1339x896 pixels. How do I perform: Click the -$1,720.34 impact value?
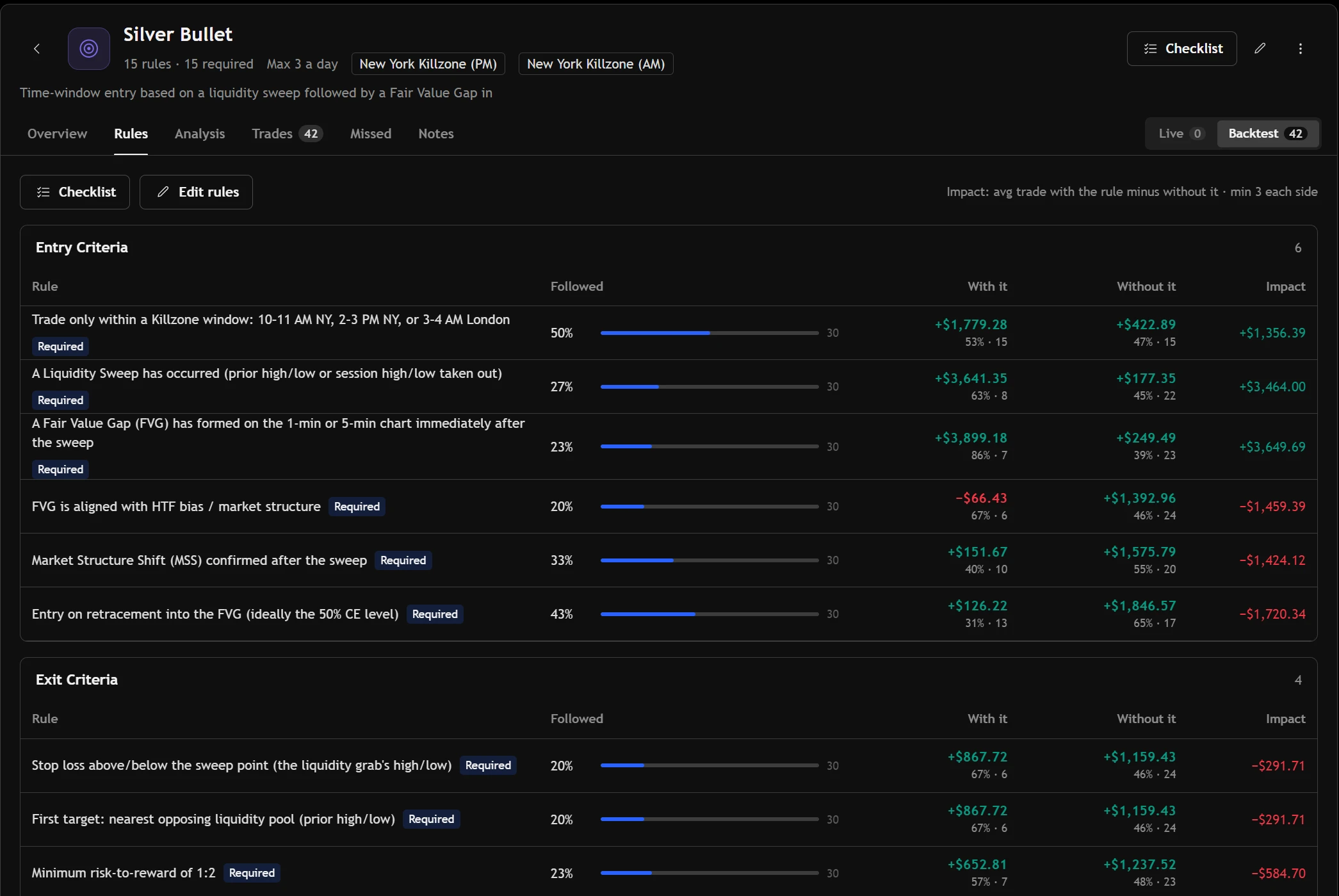[x=1272, y=614]
